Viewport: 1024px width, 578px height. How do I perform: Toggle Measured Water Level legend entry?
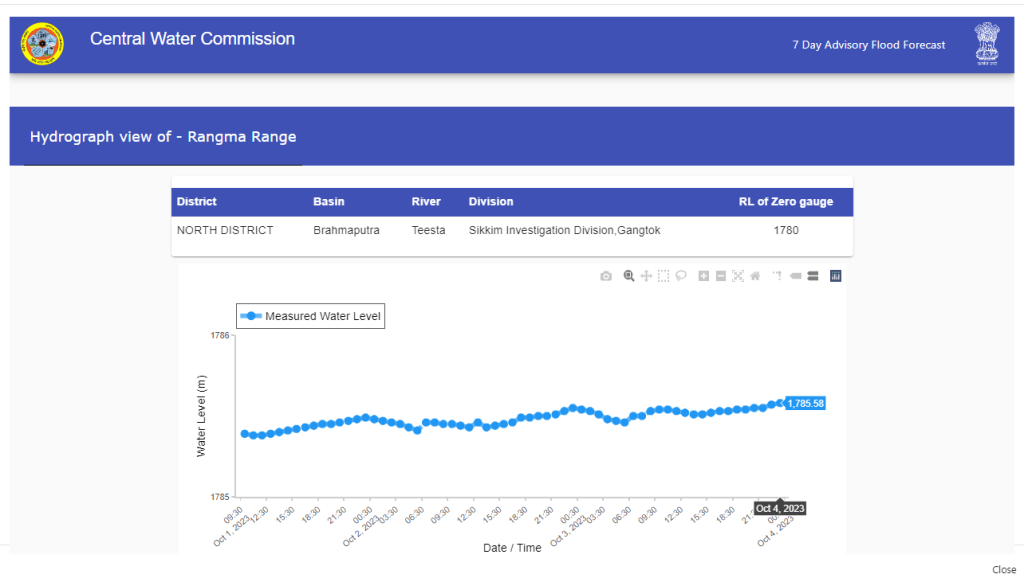point(310,316)
